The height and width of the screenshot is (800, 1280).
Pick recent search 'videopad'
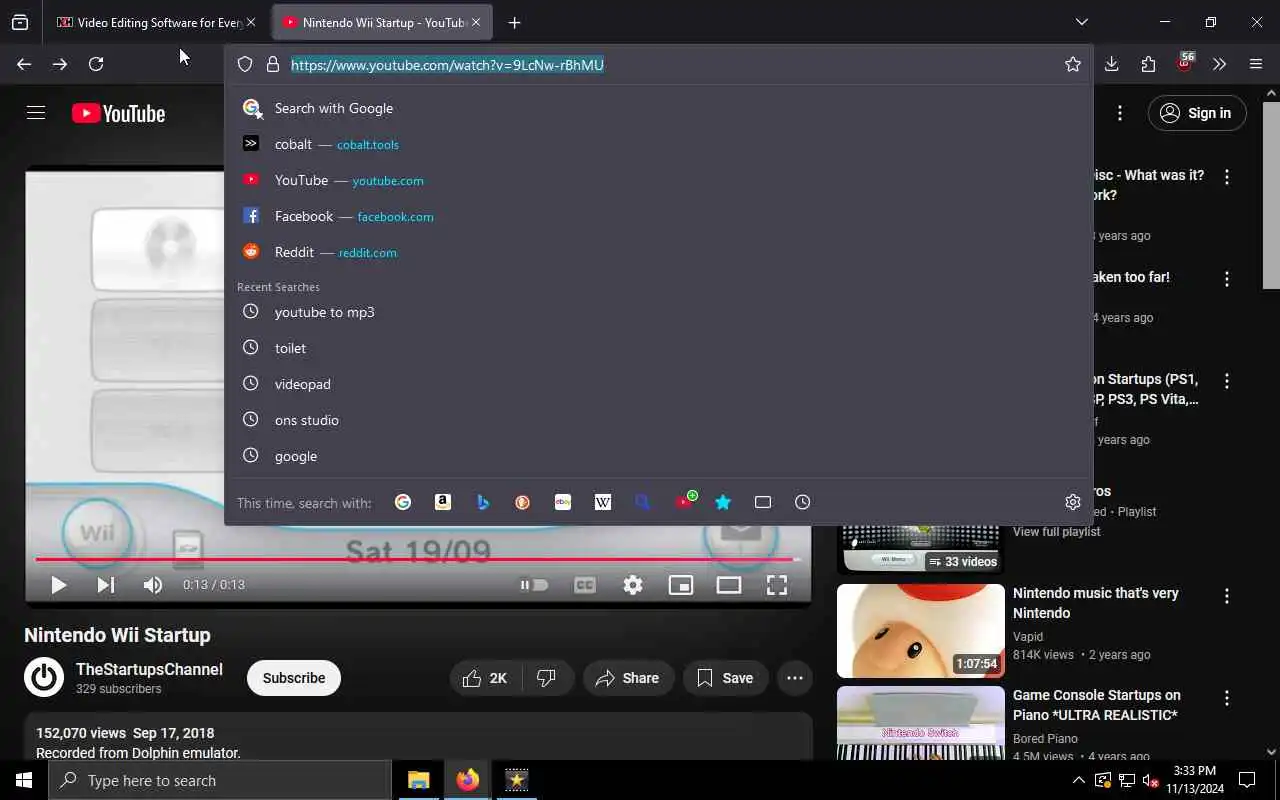point(658,384)
